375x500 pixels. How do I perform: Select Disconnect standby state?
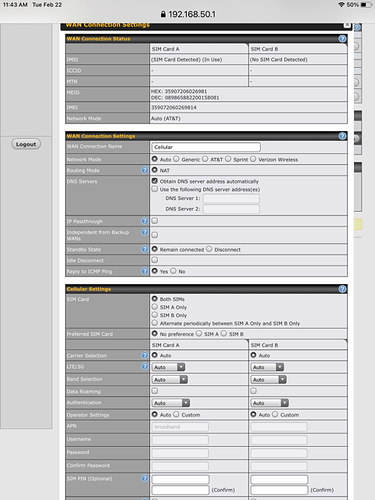[209, 249]
